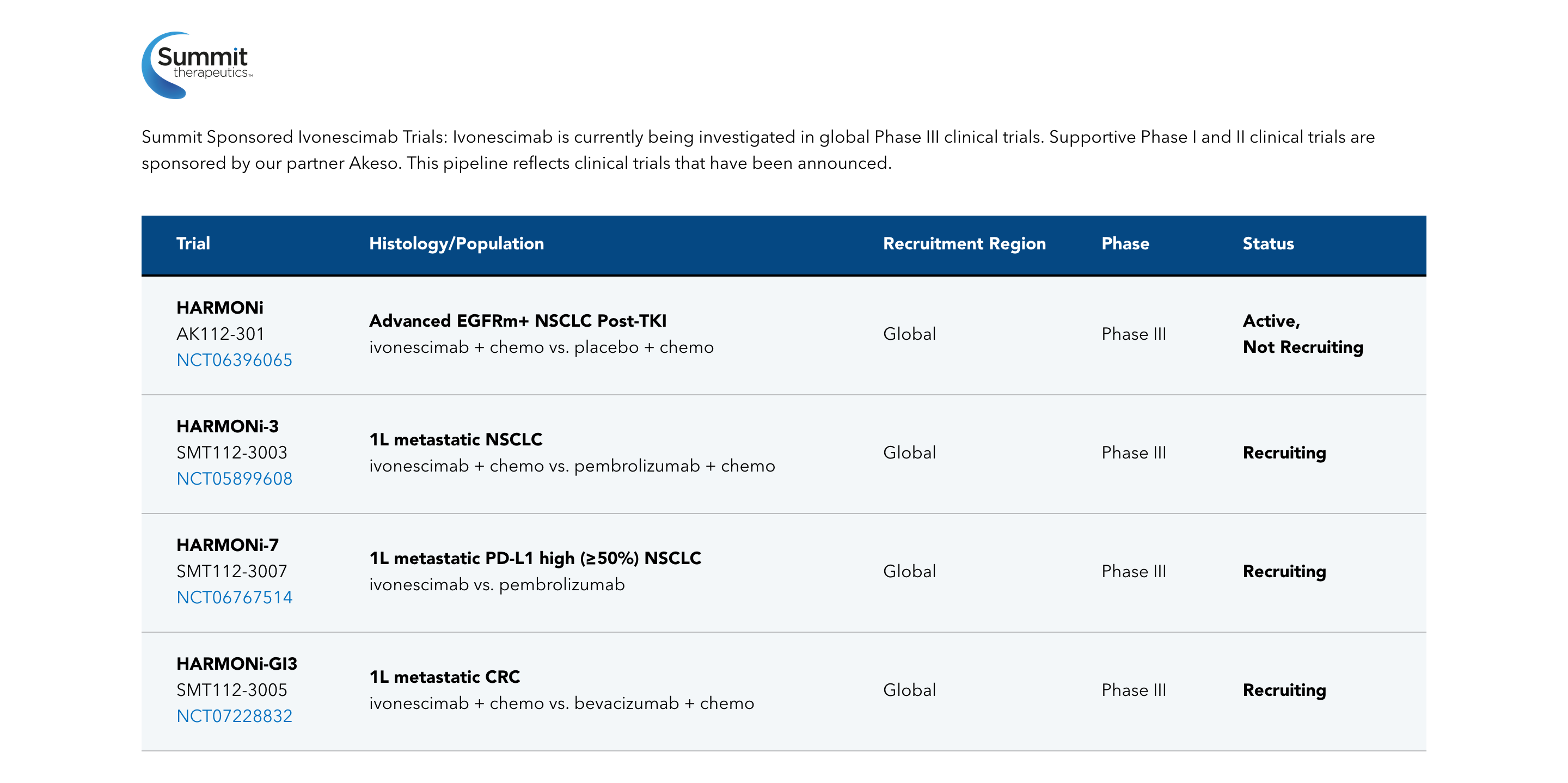Click the Summit Therapeutics logo
Image resolution: width=1568 pixels, height=783 pixels.
click(x=197, y=65)
